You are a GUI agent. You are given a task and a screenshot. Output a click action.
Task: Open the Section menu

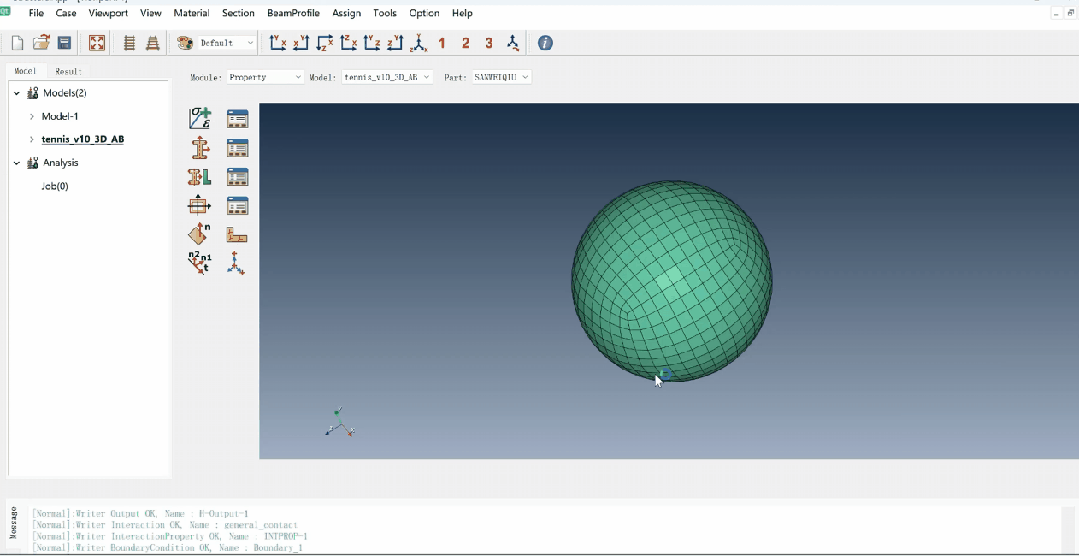(x=238, y=13)
